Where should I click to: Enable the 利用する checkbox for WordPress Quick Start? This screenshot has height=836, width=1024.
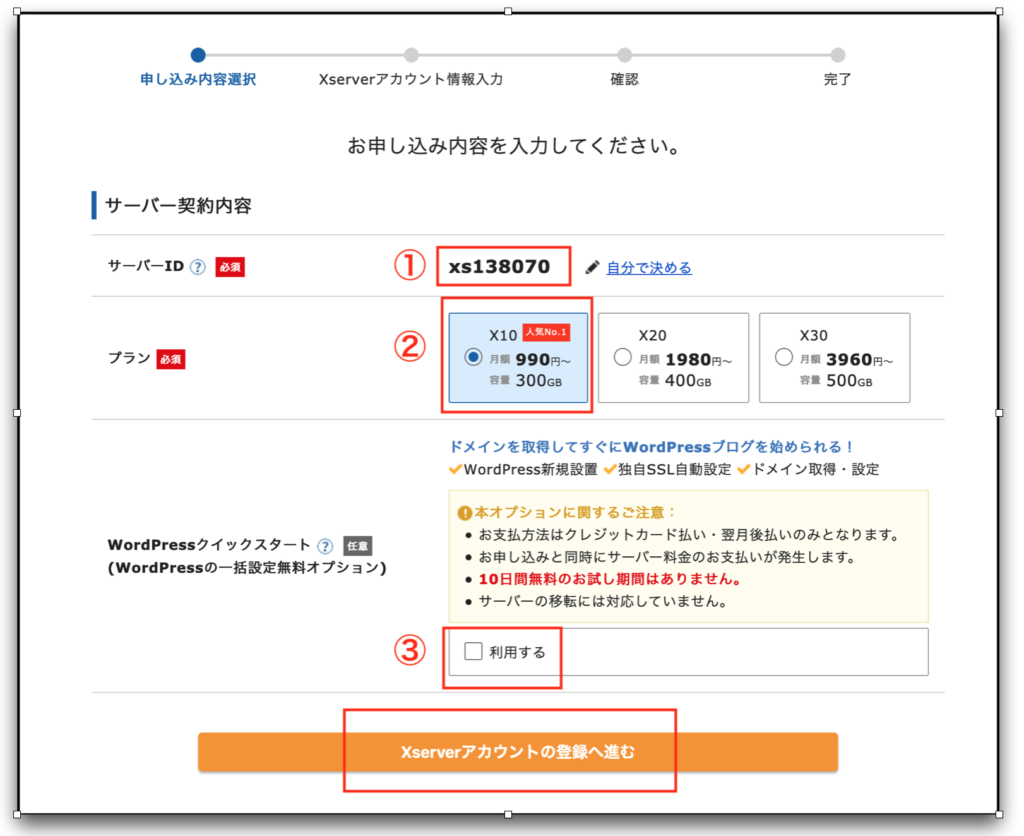(x=473, y=651)
